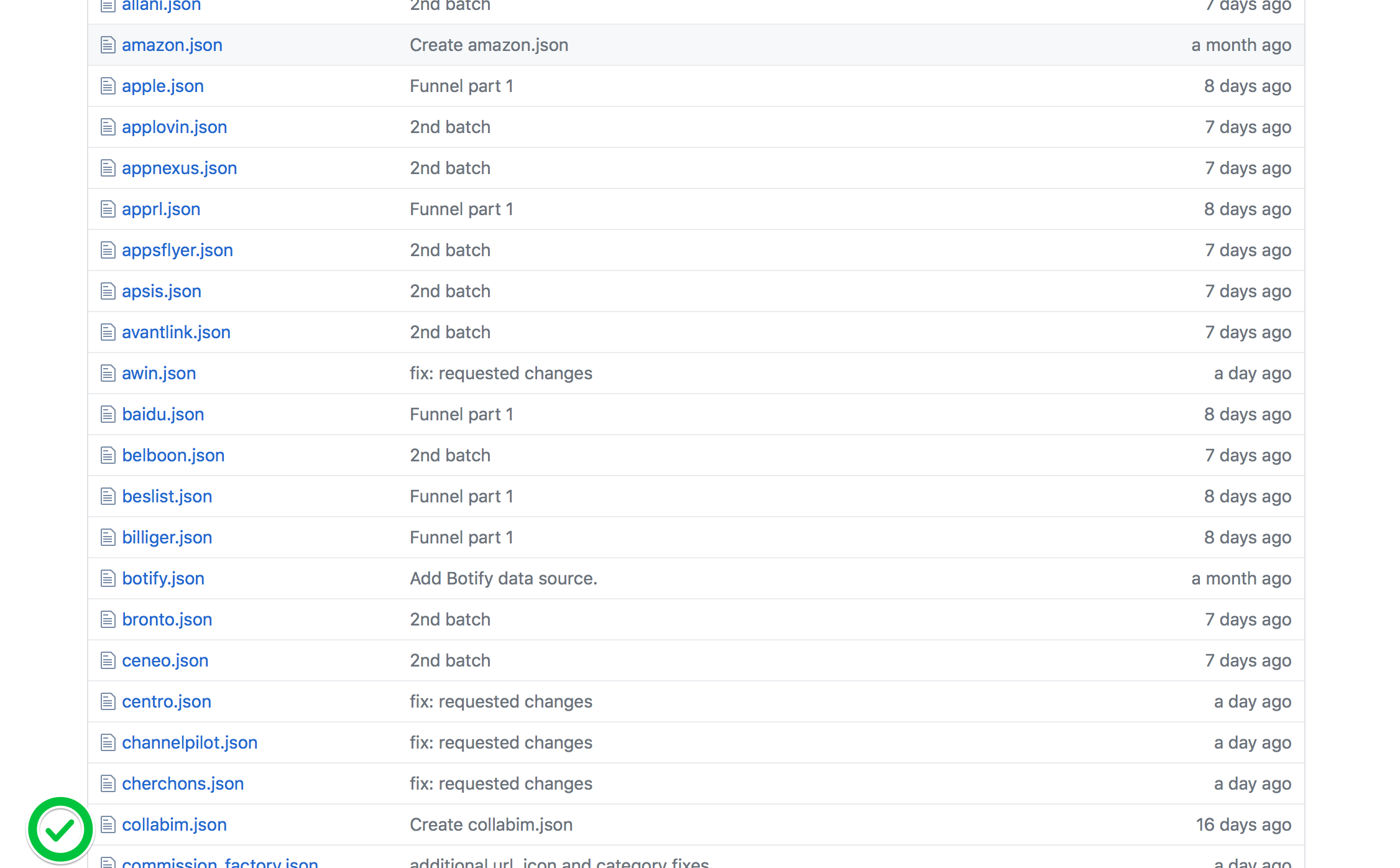The image size is (1400, 868).
Task: Open the 'Add Botify data source.' commit
Action: click(504, 578)
